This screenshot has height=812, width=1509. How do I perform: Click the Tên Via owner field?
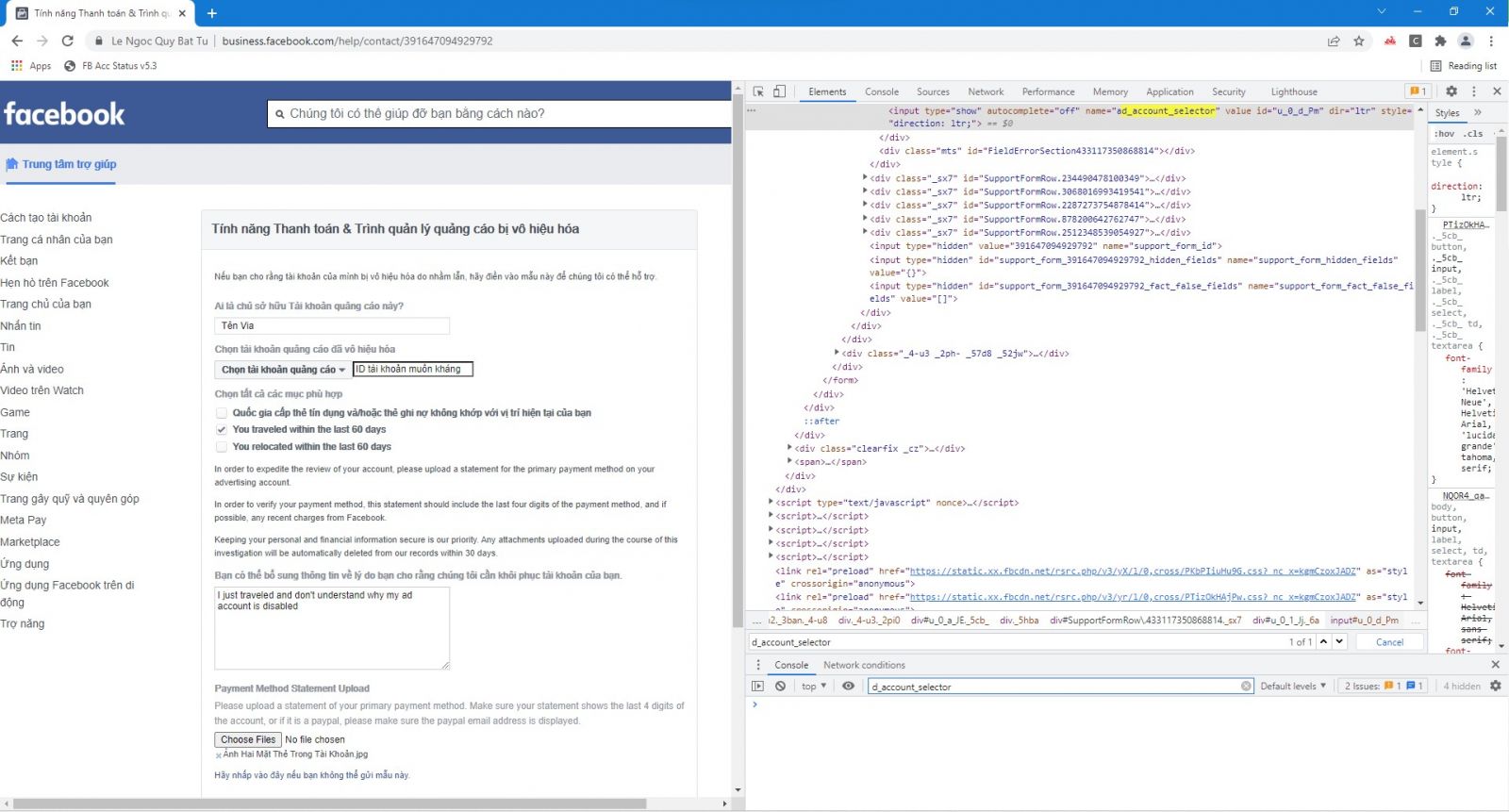tap(332, 325)
